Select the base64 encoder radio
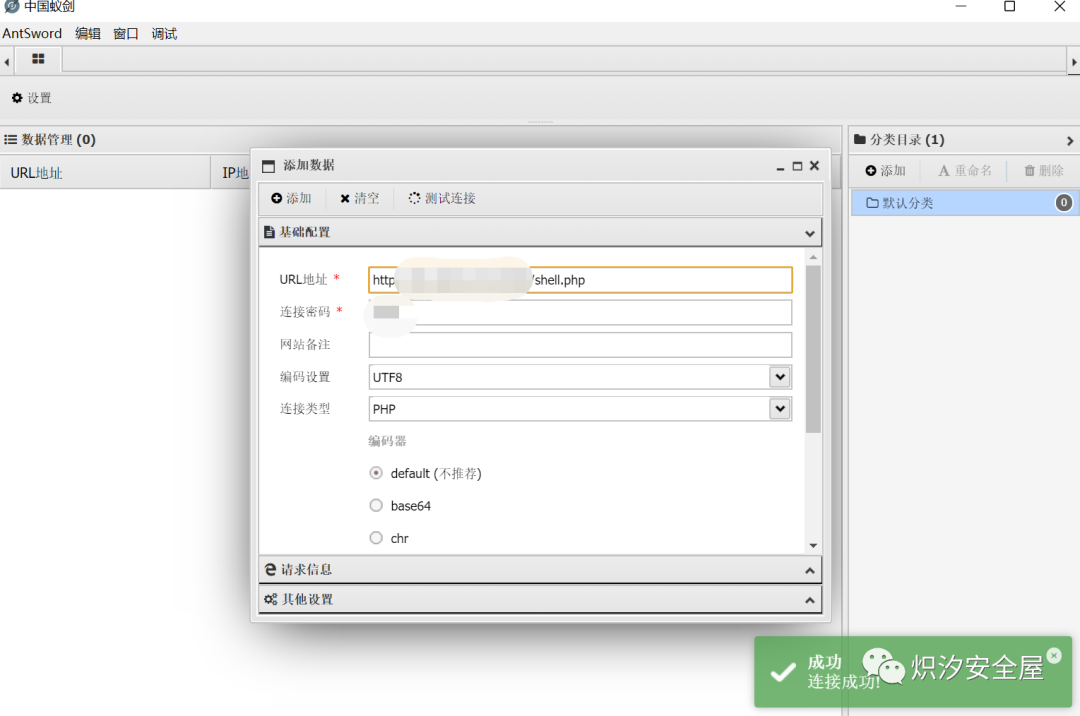Image resolution: width=1080 pixels, height=716 pixels. [x=376, y=505]
